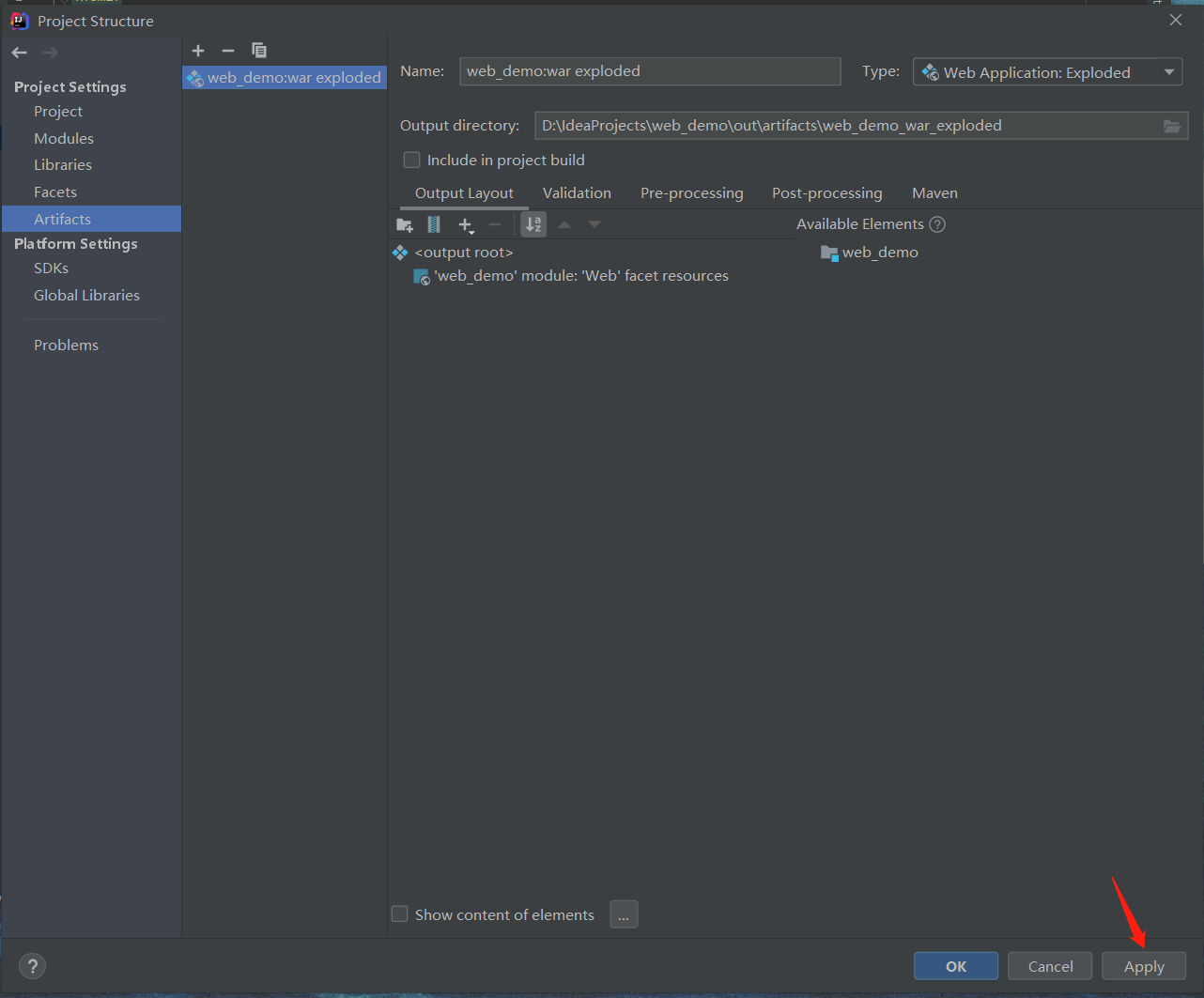Close the Project Structure dialog

pos(1176,20)
